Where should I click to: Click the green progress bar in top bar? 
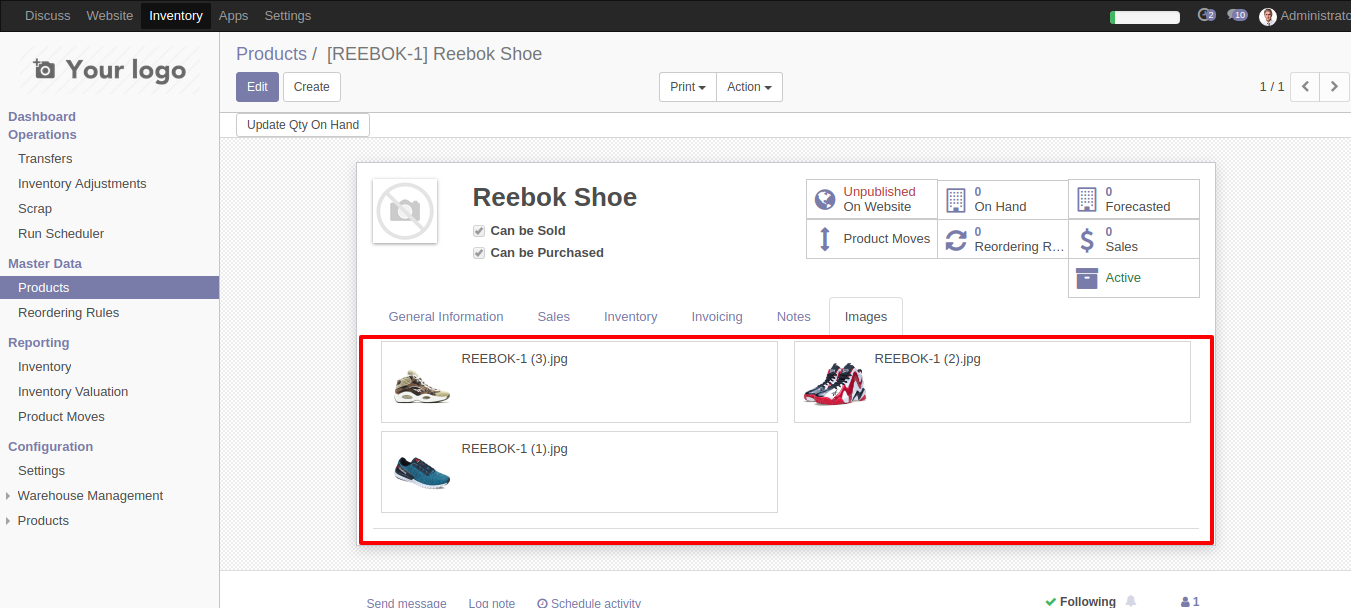coord(1145,17)
